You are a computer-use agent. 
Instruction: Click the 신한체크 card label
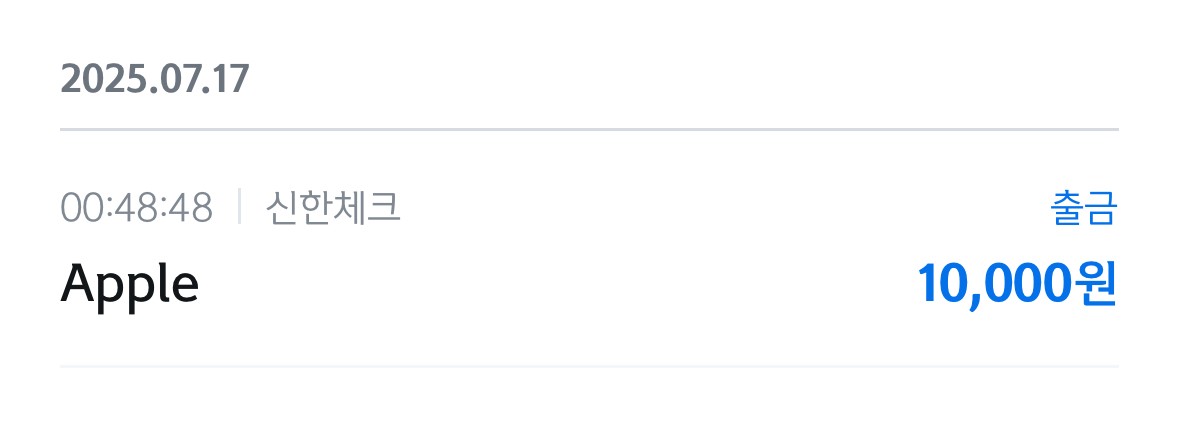[x=333, y=208]
